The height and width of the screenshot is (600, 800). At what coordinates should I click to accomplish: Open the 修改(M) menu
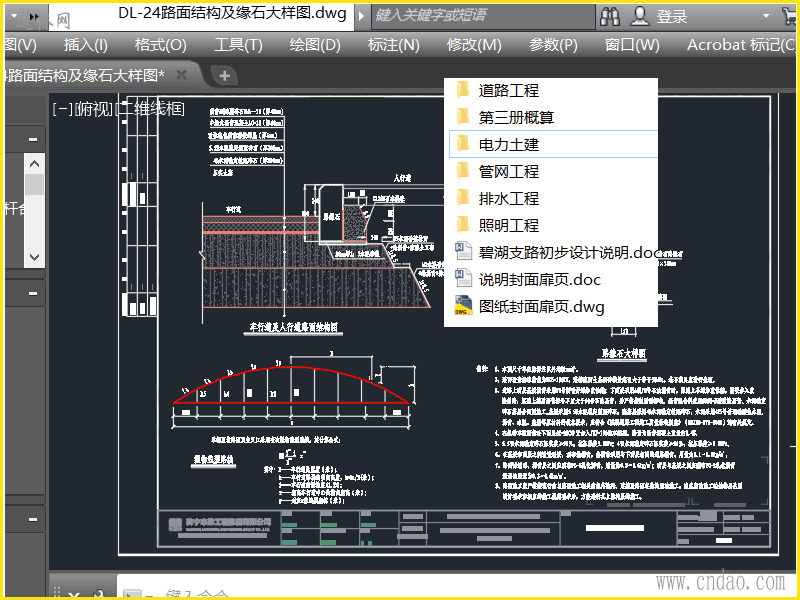474,45
